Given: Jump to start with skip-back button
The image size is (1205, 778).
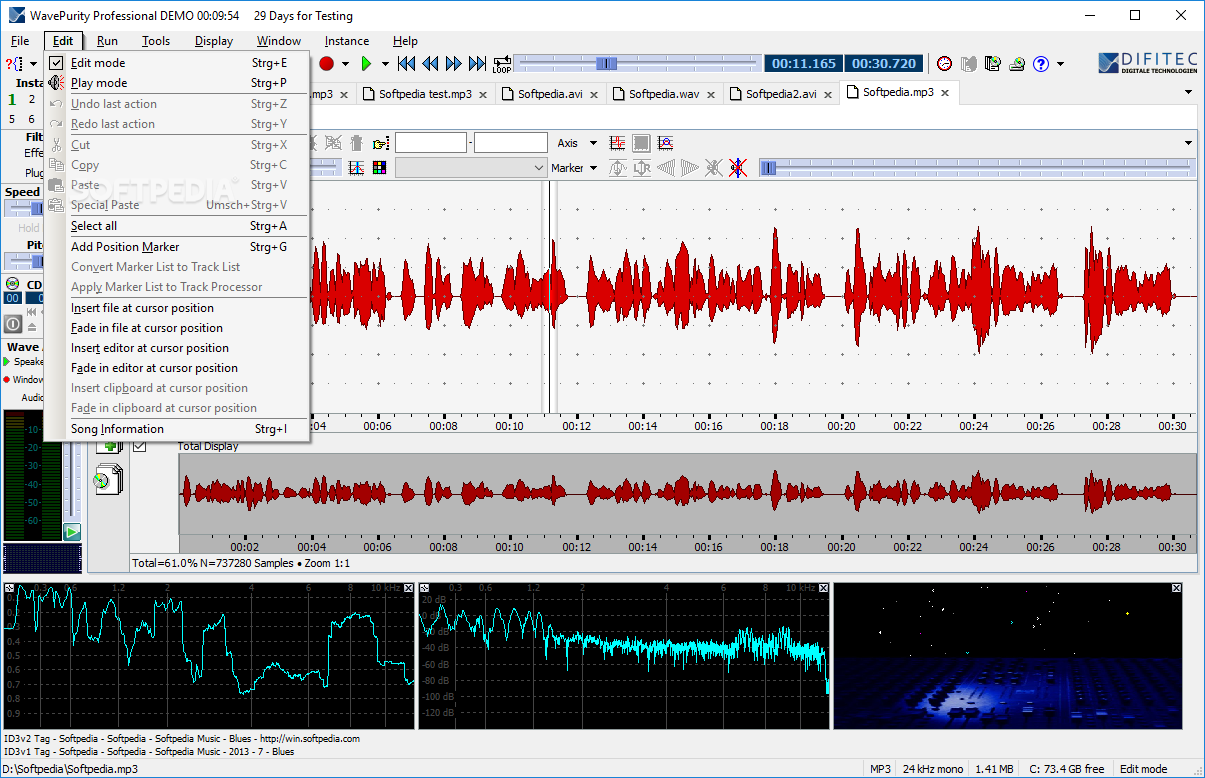Looking at the screenshot, I should [x=406, y=64].
